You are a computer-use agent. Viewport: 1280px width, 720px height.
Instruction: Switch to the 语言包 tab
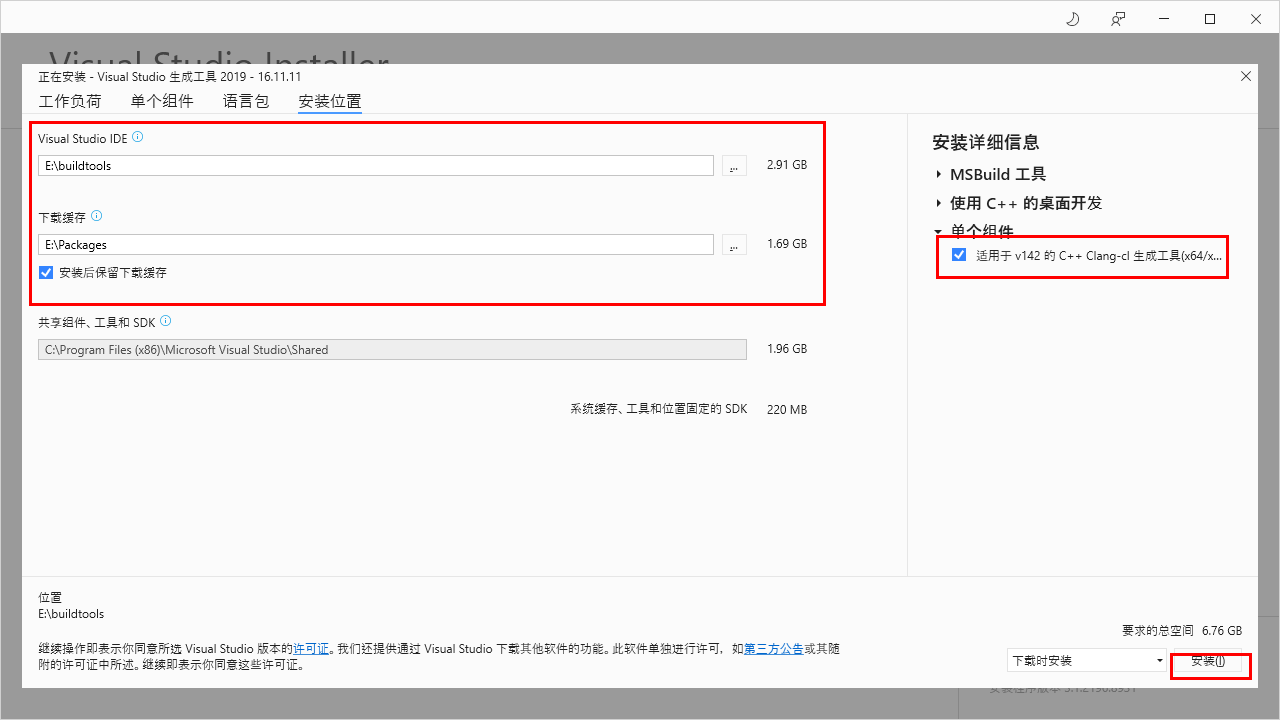pos(246,101)
